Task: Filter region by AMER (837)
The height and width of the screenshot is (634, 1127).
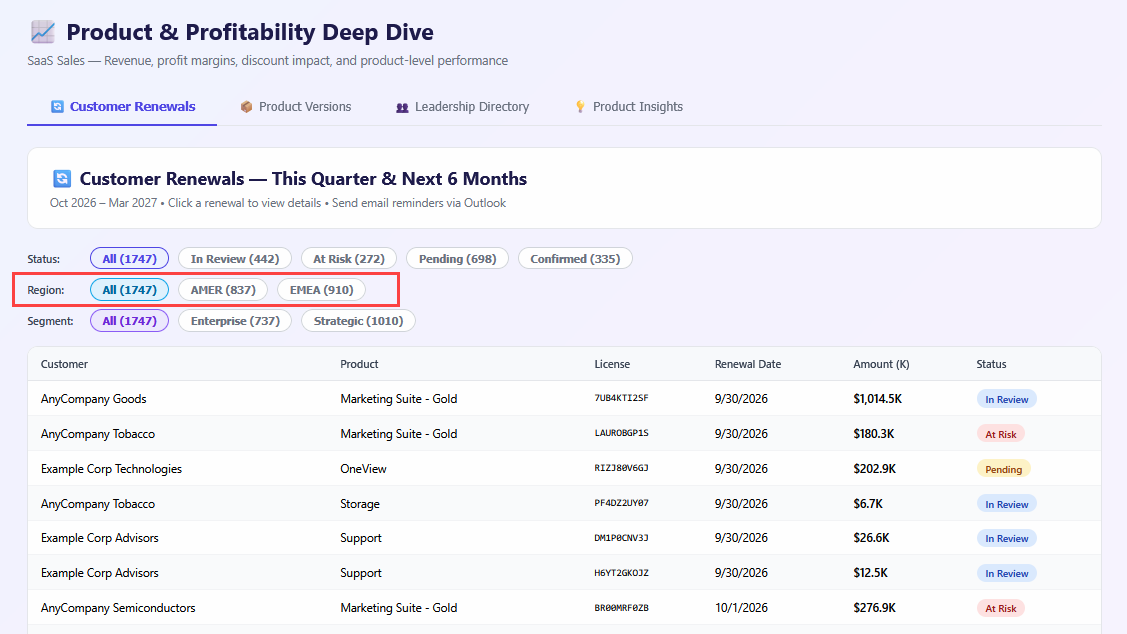Action: point(223,290)
